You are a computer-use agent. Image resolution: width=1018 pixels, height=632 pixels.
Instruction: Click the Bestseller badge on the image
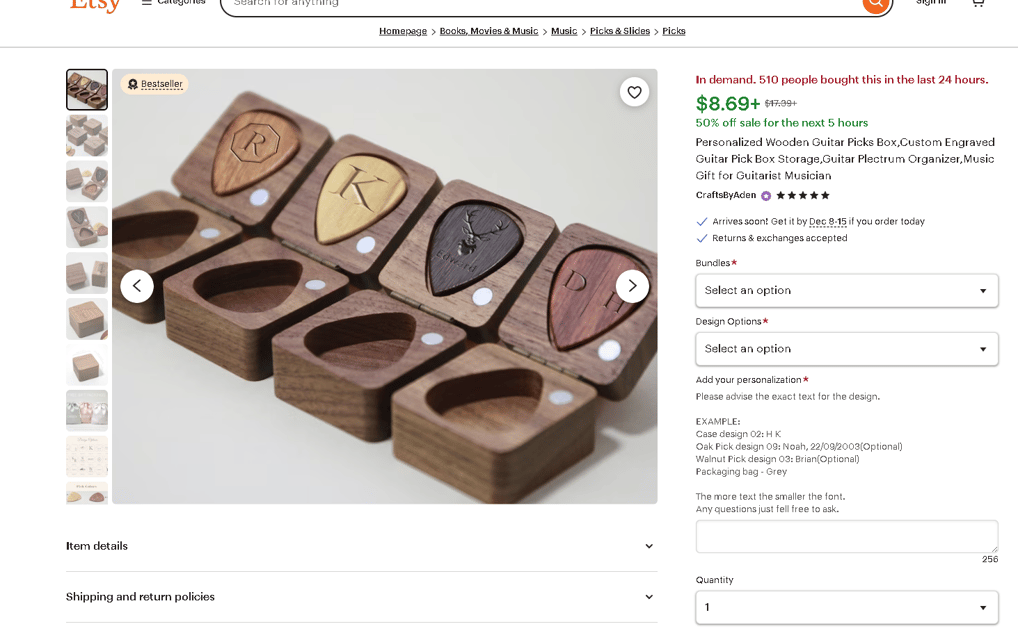pyautogui.click(x=155, y=84)
